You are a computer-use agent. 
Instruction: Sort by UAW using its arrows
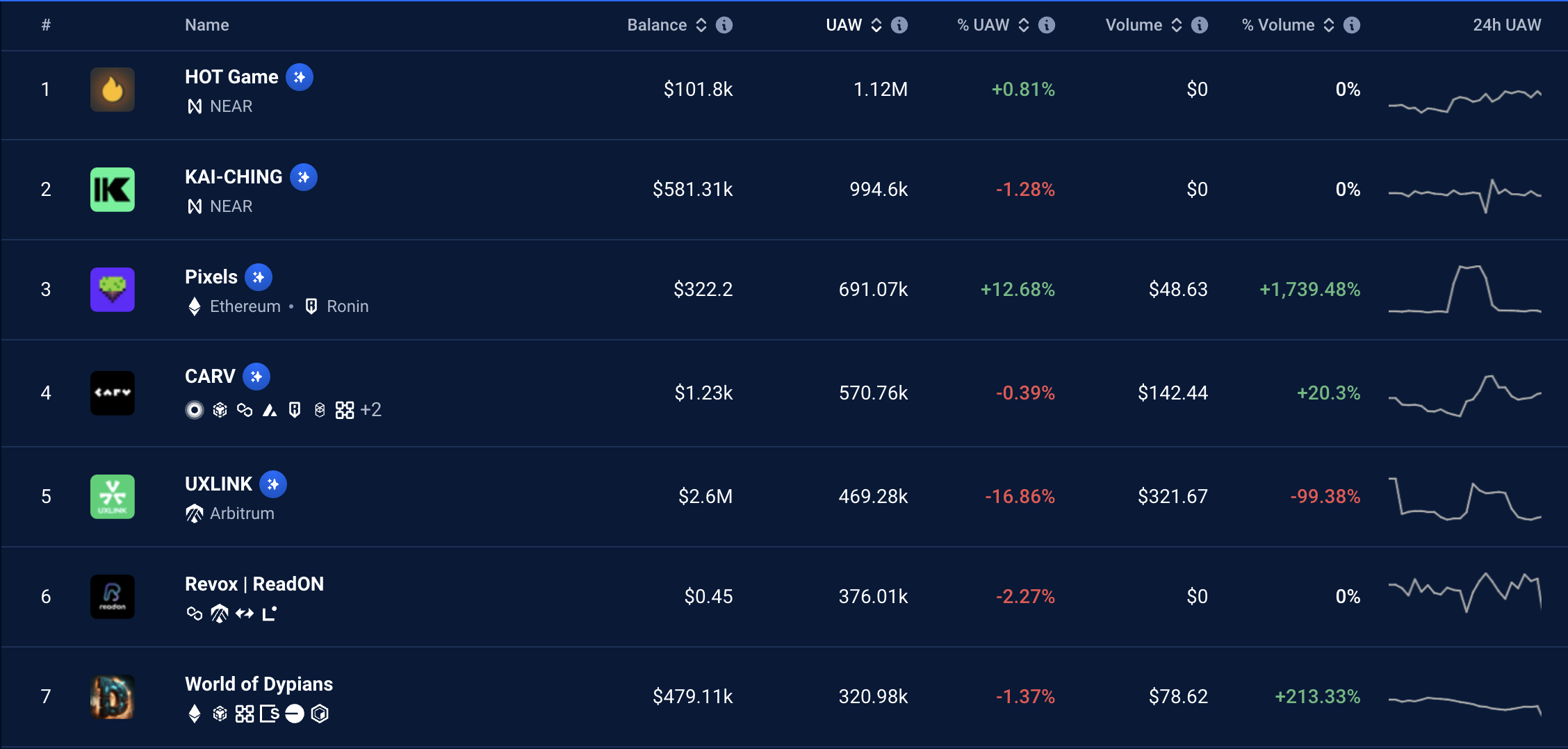[x=876, y=25]
